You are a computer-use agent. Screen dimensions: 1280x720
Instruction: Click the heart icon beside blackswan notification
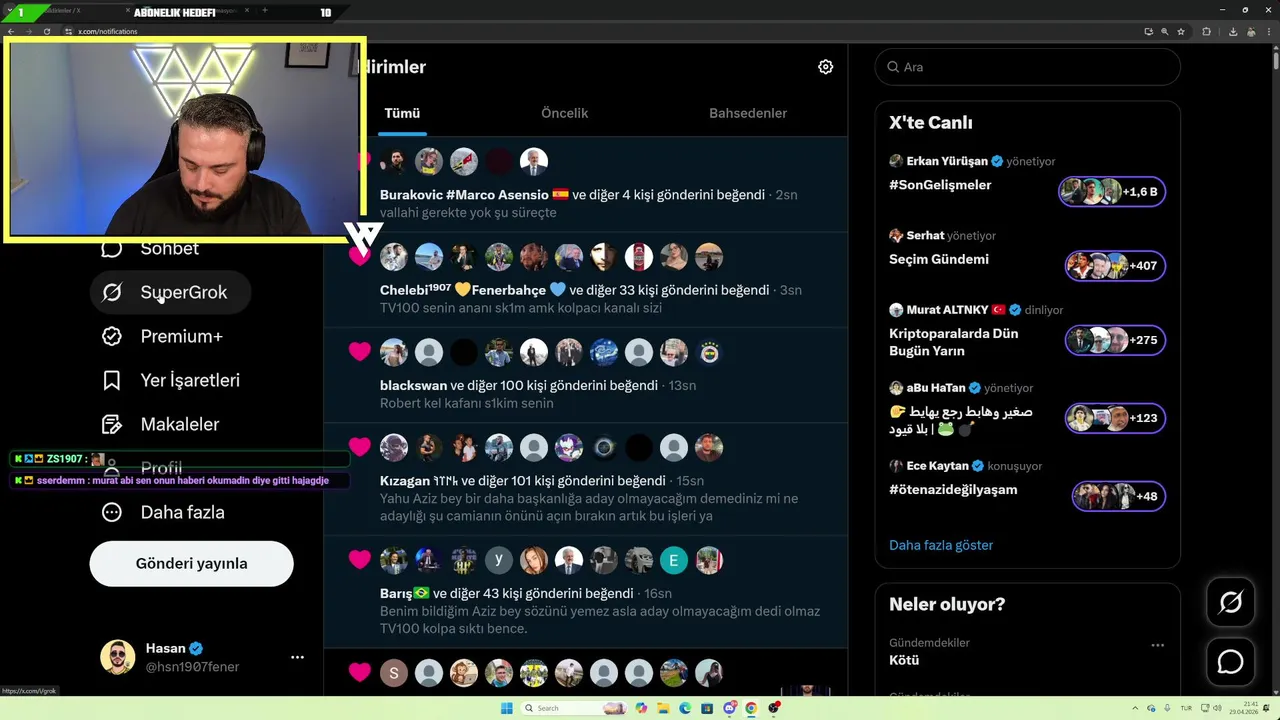click(x=360, y=351)
